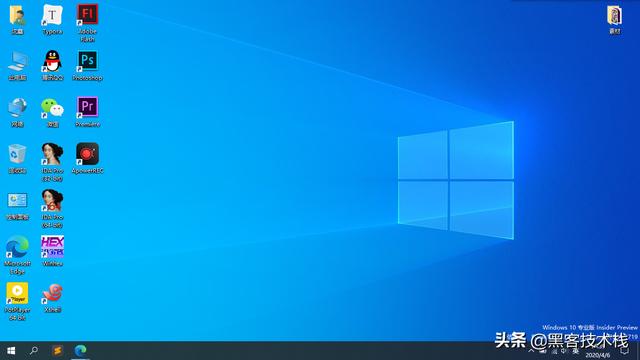Select the Recycle Bin icon
640x360 pixels.
[17, 158]
